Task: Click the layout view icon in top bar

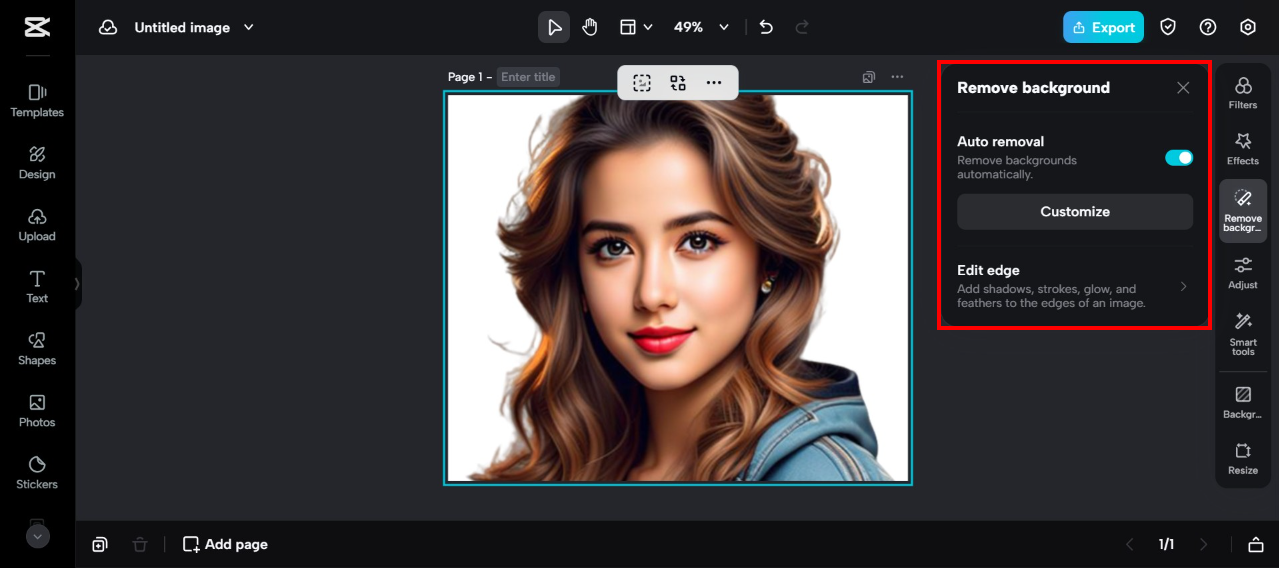Action: click(x=628, y=27)
